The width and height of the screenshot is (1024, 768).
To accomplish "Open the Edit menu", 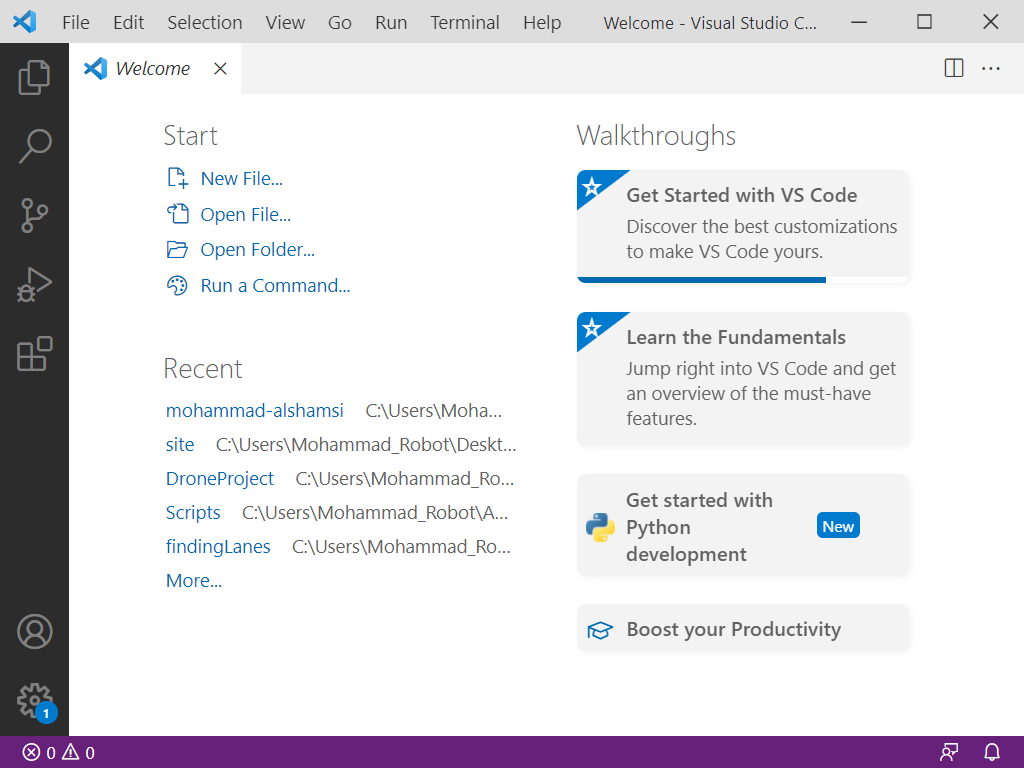I will coord(128,22).
